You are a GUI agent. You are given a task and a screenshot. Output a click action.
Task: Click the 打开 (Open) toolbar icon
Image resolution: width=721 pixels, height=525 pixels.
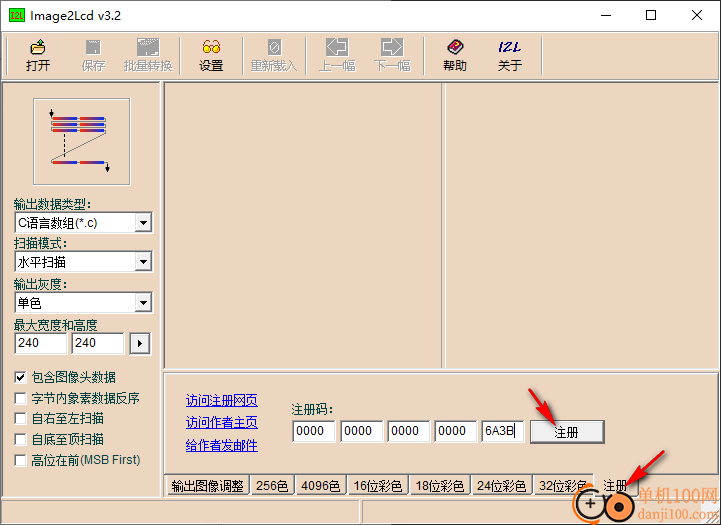coord(38,55)
